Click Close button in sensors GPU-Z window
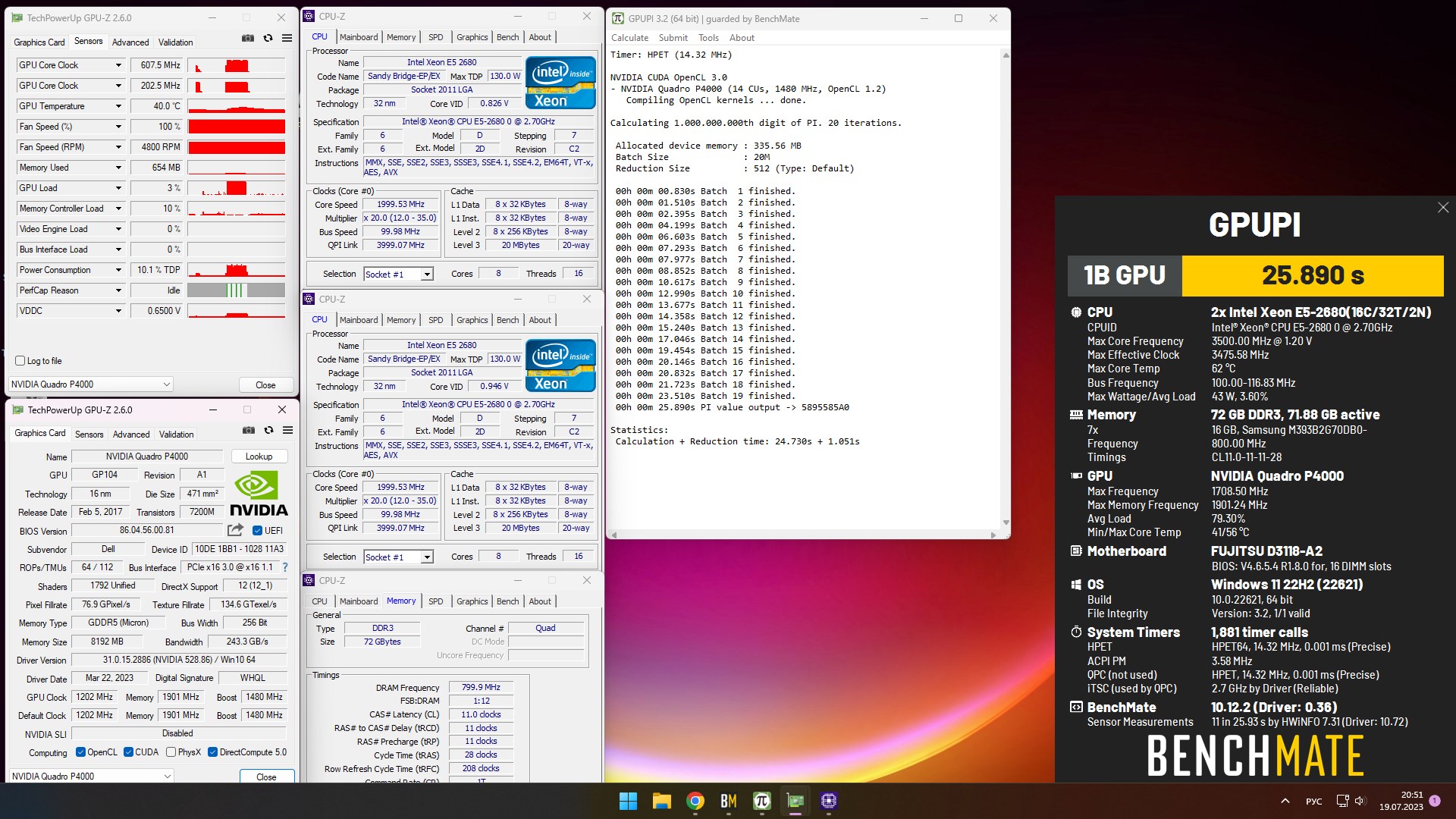 click(x=265, y=384)
